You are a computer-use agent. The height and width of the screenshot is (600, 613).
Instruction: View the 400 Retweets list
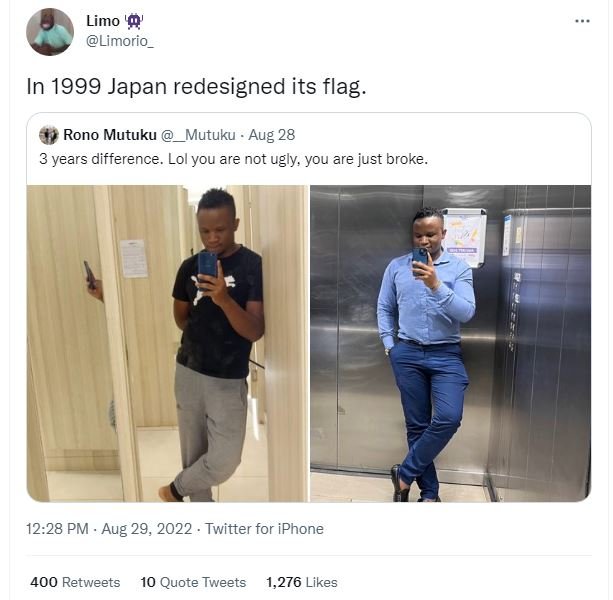[75, 582]
